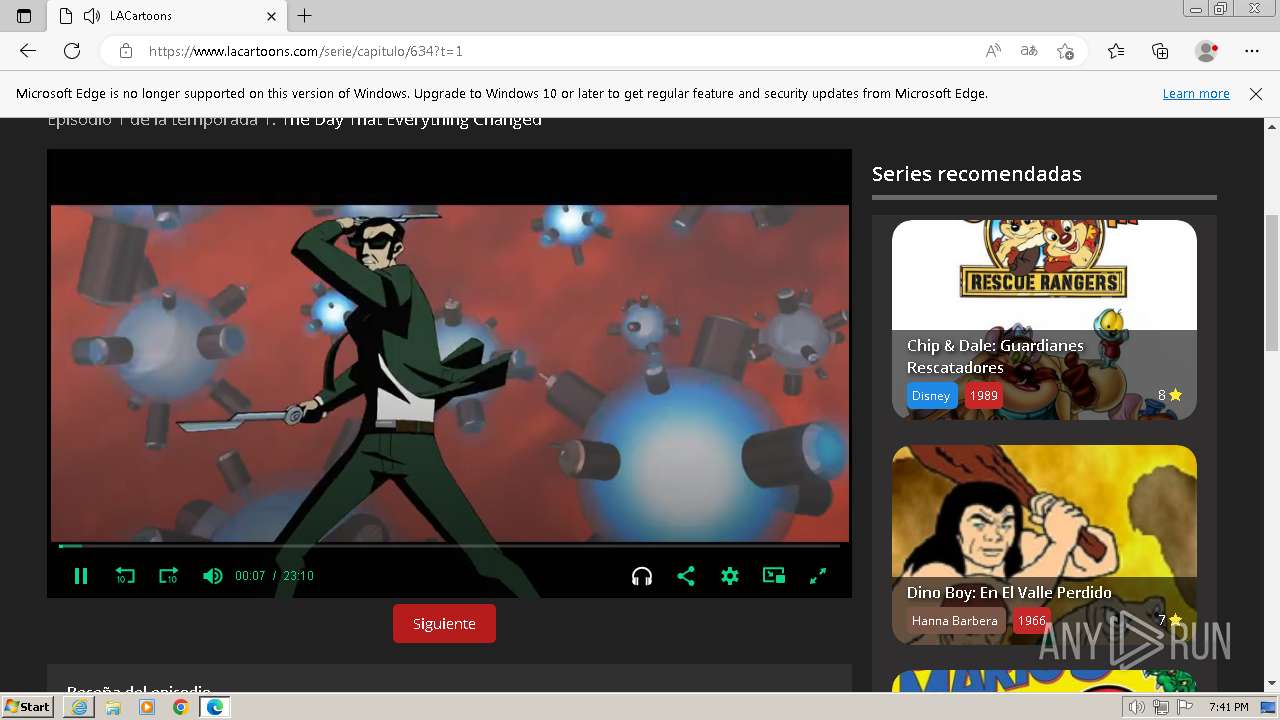Select Microsoft Edge taskbar icon
1280x720 pixels.
pyautogui.click(x=214, y=707)
